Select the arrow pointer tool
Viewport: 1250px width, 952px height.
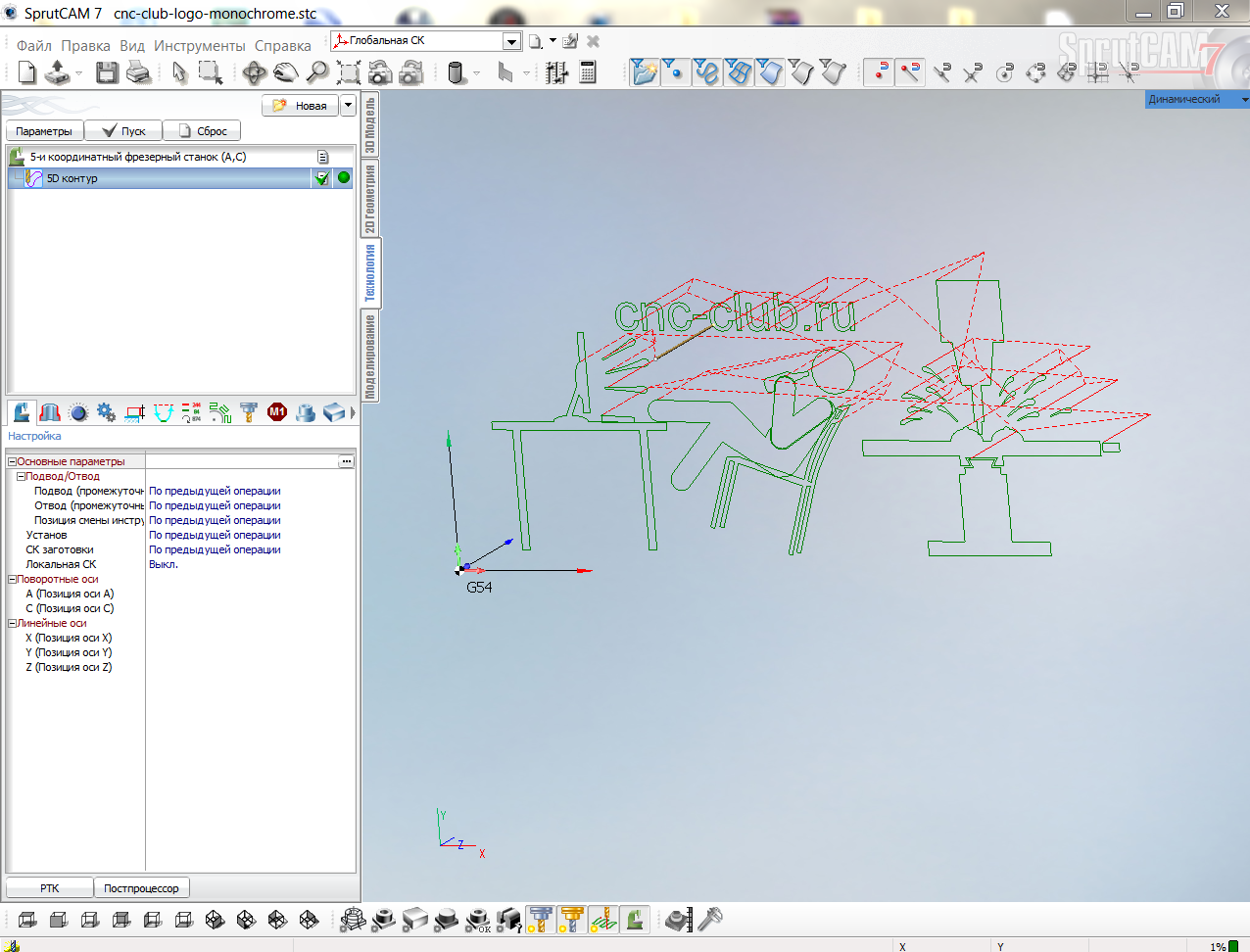click(179, 72)
